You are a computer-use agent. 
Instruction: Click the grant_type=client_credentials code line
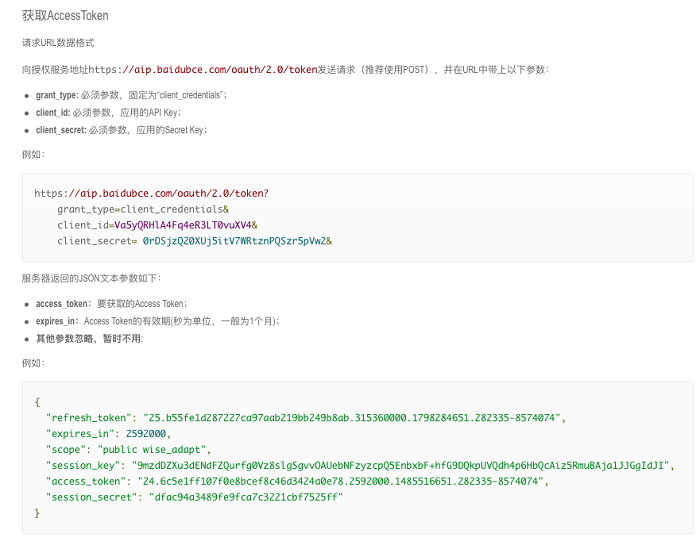(143, 209)
